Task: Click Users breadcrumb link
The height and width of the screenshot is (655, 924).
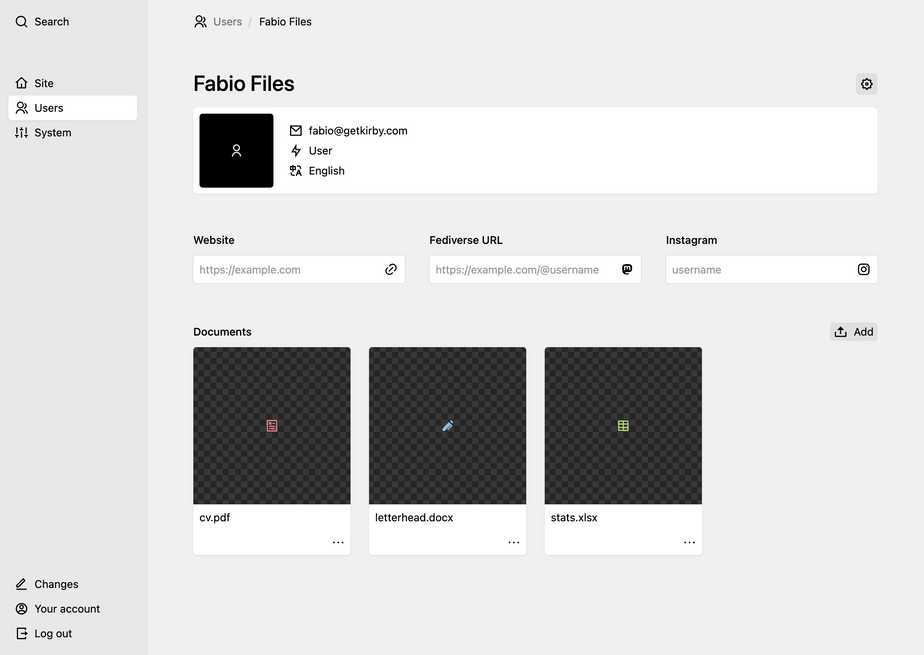Action: pyautogui.click(x=227, y=22)
